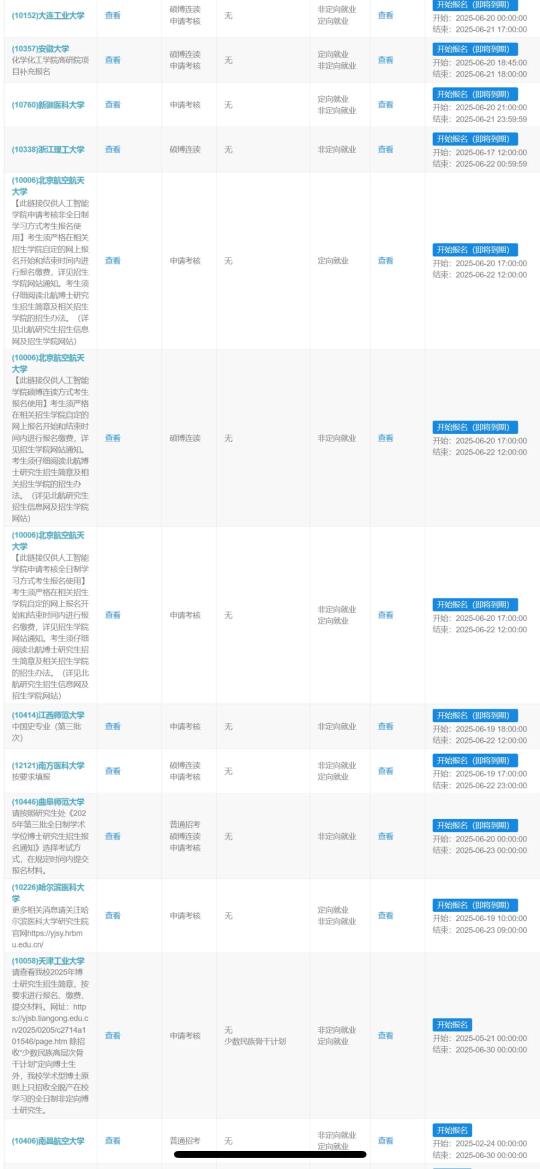540x1169 pixels.
Task: Open (10760)新疆医科大学 school link
Action: pyautogui.click(x=48, y=105)
